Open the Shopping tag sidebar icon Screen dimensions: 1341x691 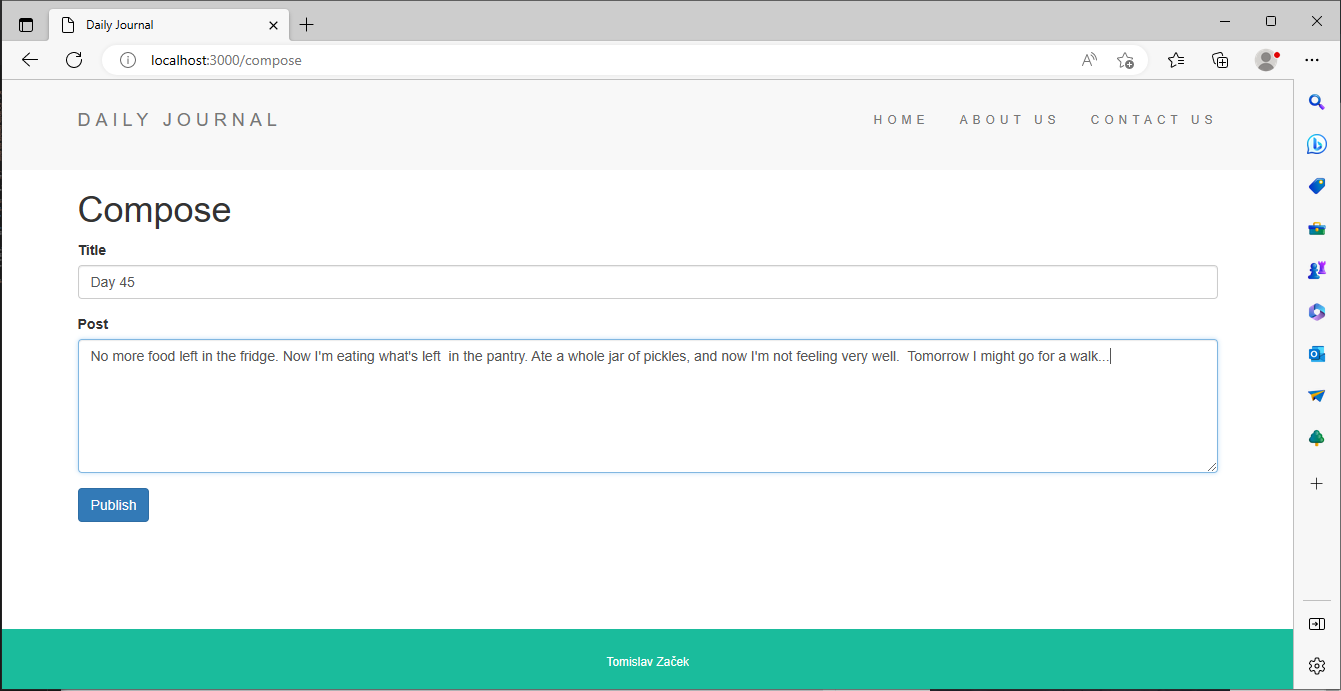(1316, 186)
